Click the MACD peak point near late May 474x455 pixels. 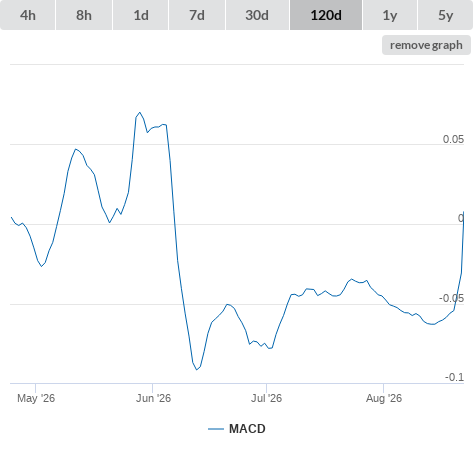(x=140, y=113)
